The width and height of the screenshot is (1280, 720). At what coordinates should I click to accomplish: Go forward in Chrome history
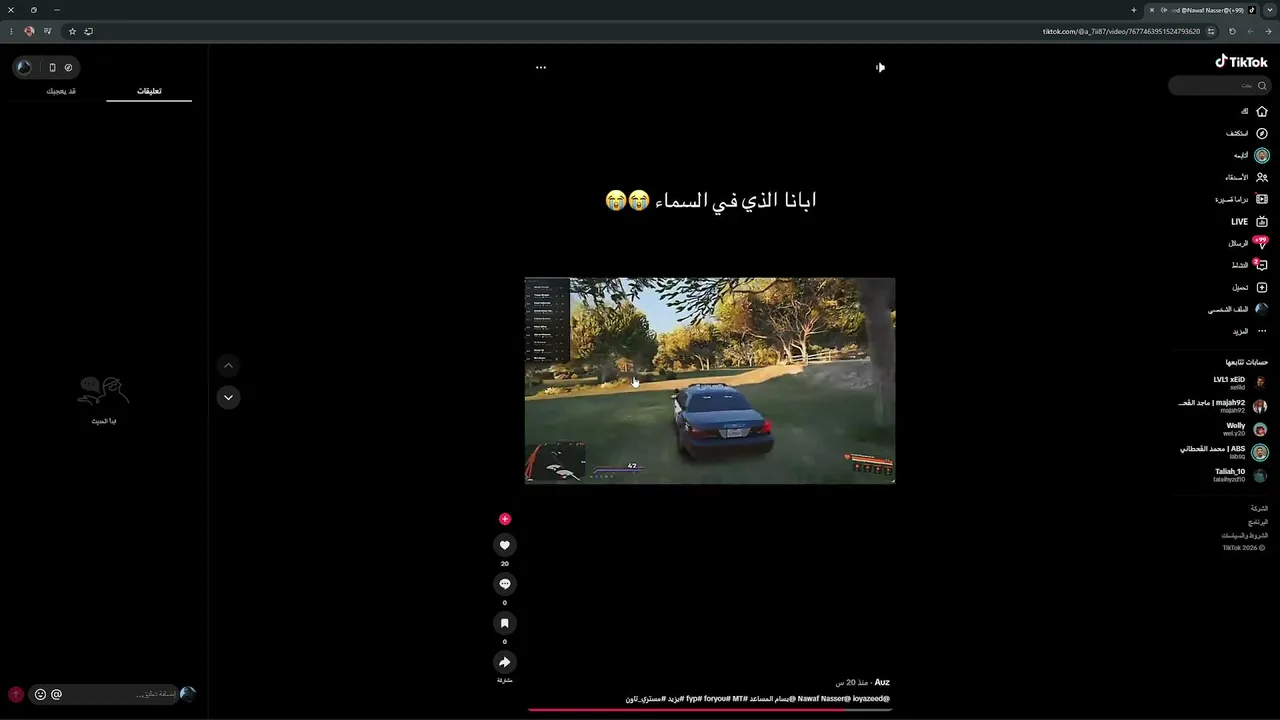(1250, 31)
